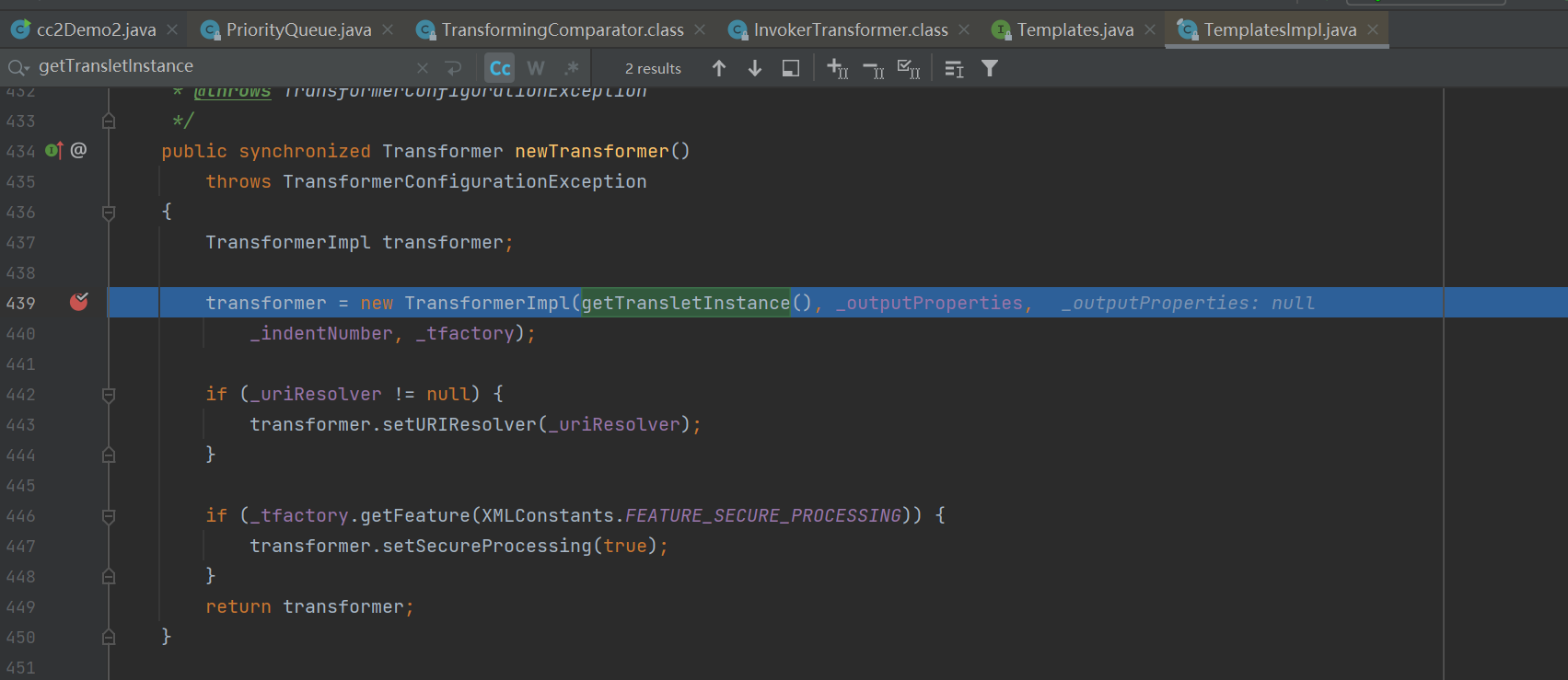The width and height of the screenshot is (1568, 680).
Task: Unselect occurrence icon in search bar
Action: (874, 68)
